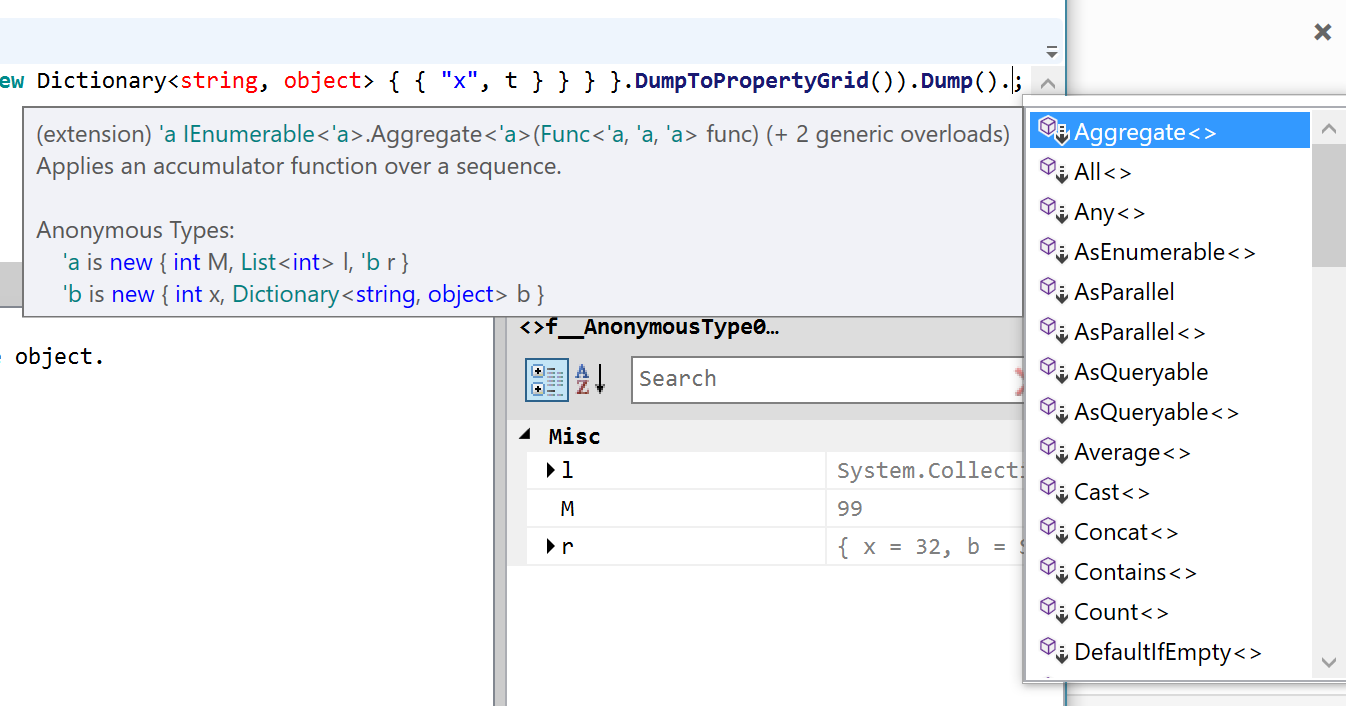1346x706 pixels.
Task: Click the completion list scrollbar thumb
Action: click(x=1328, y=204)
